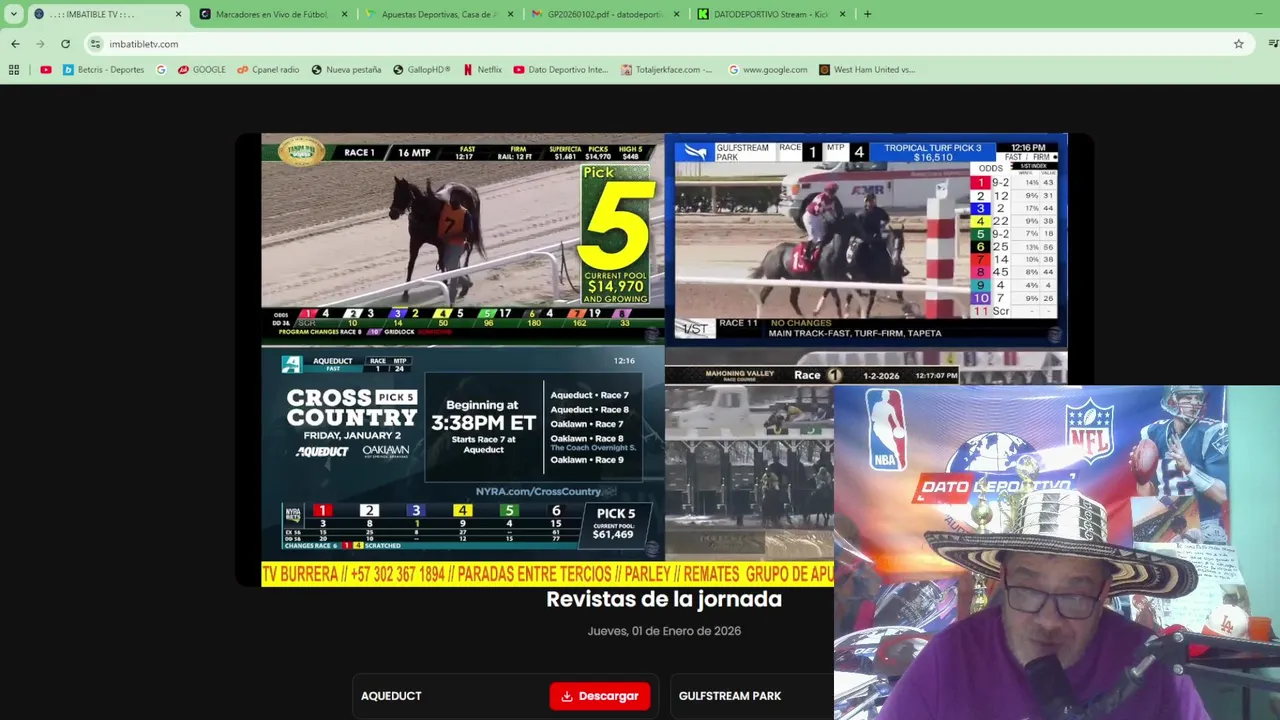Viewport: 1280px width, 720px height.
Task: Select the Mahoning Valley race feed
Action: [749, 462]
